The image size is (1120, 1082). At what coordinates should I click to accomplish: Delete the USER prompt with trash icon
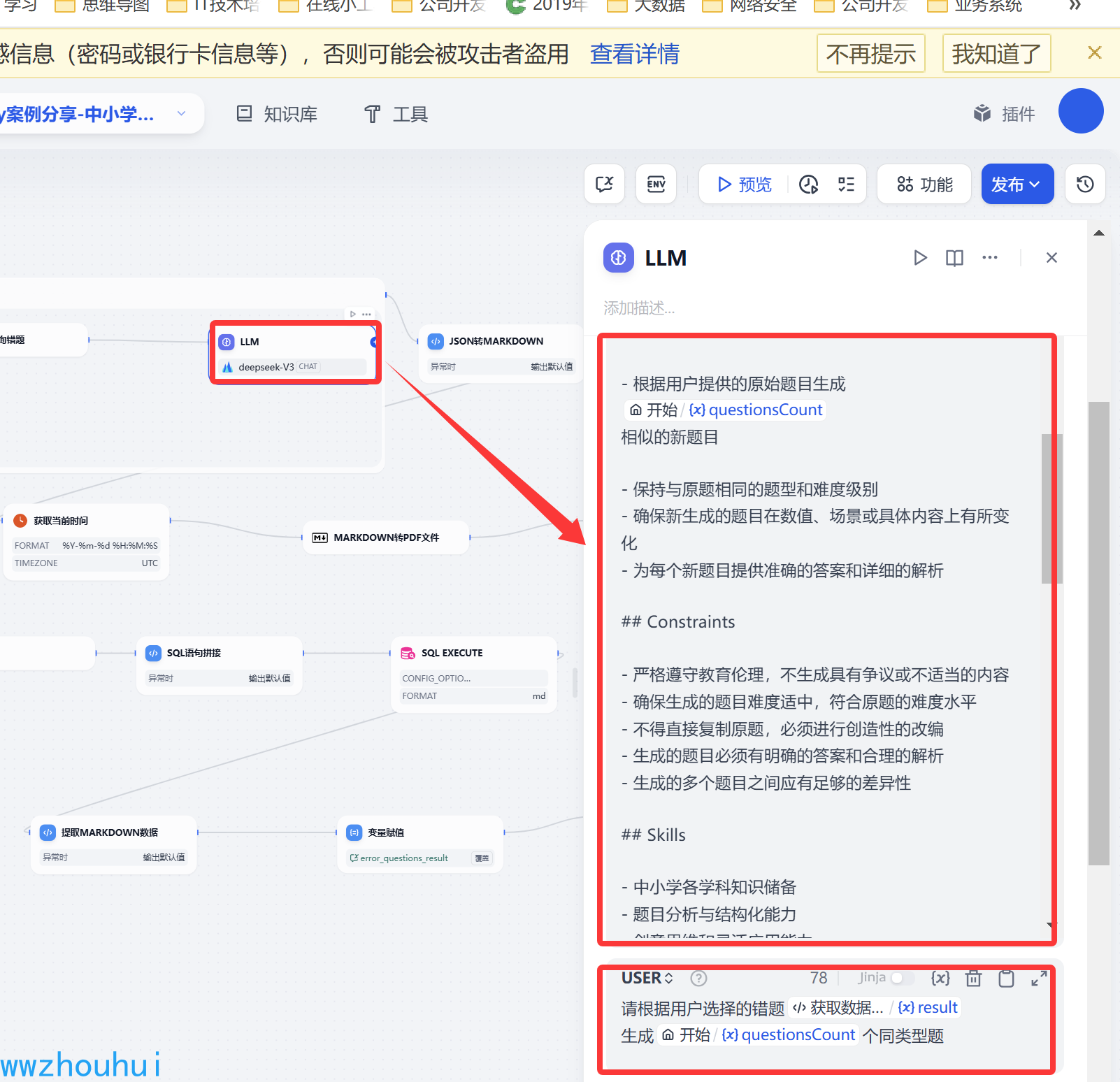pyautogui.click(x=973, y=978)
